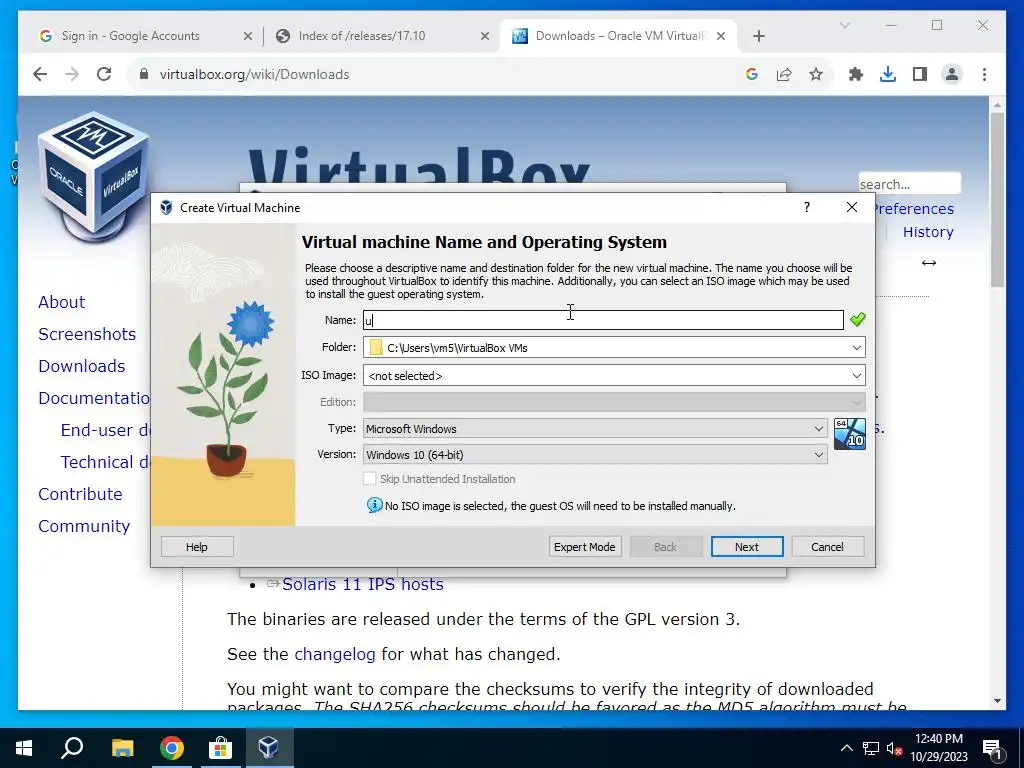Open a new Chrome tab with plus icon

tap(758, 36)
